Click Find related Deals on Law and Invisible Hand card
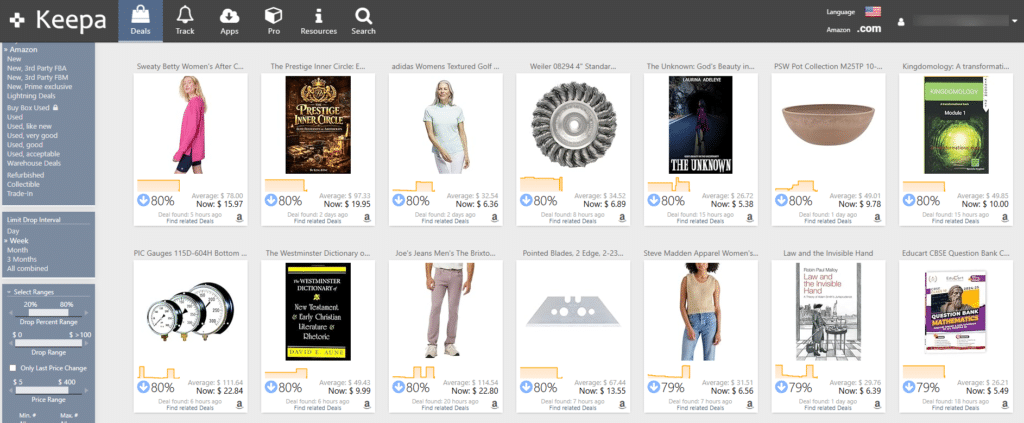The image size is (1024, 423). [x=829, y=408]
